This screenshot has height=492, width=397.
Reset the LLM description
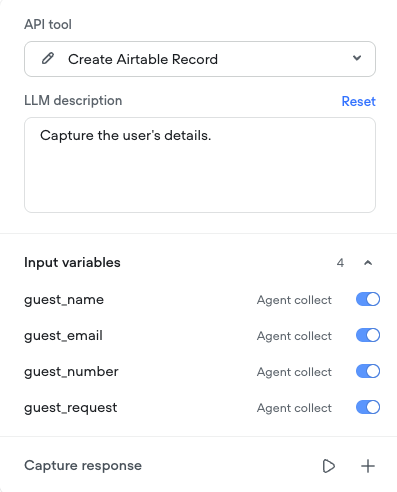pyautogui.click(x=359, y=101)
